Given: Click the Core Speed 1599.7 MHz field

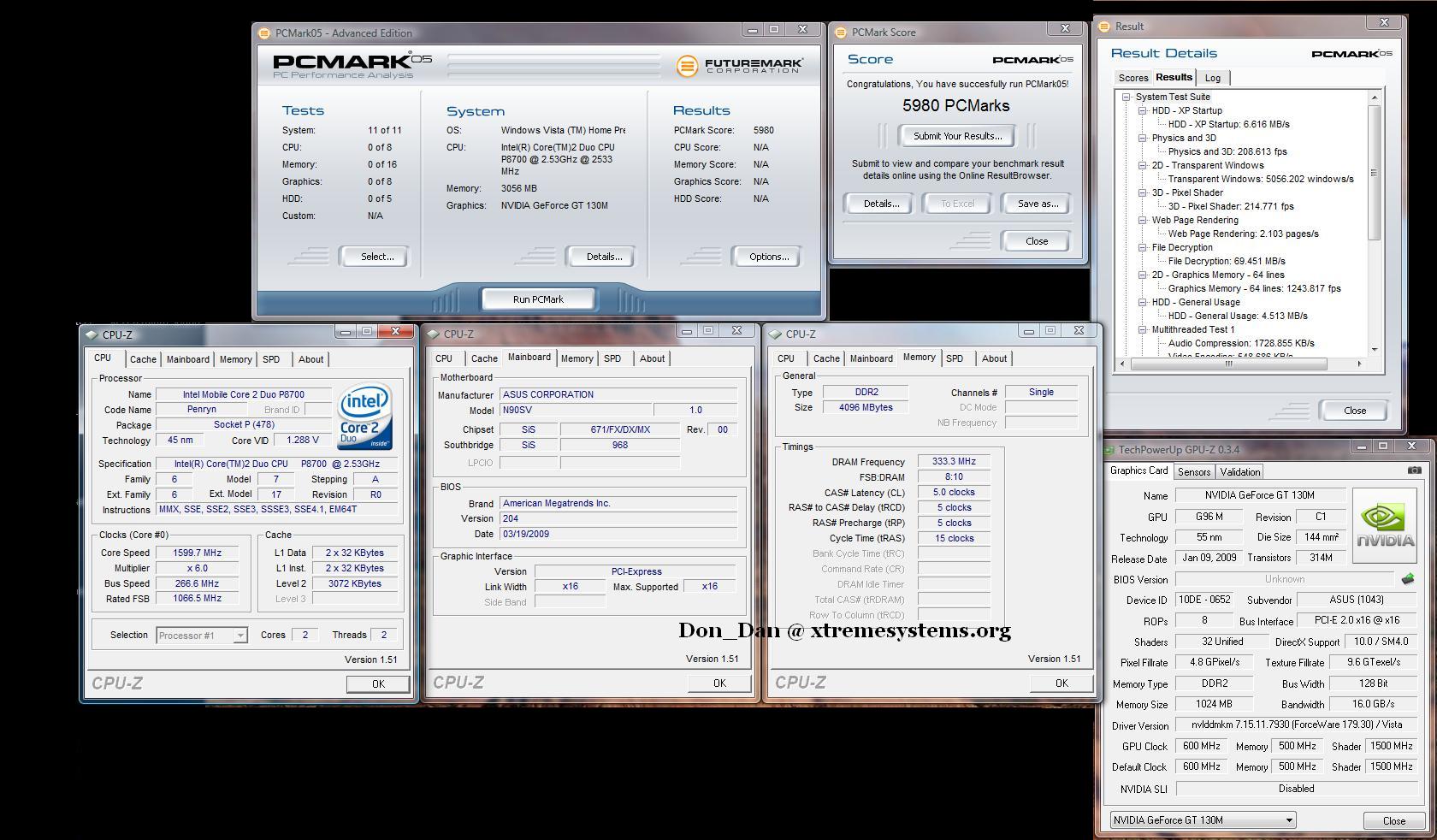Looking at the screenshot, I should pyautogui.click(x=198, y=553).
